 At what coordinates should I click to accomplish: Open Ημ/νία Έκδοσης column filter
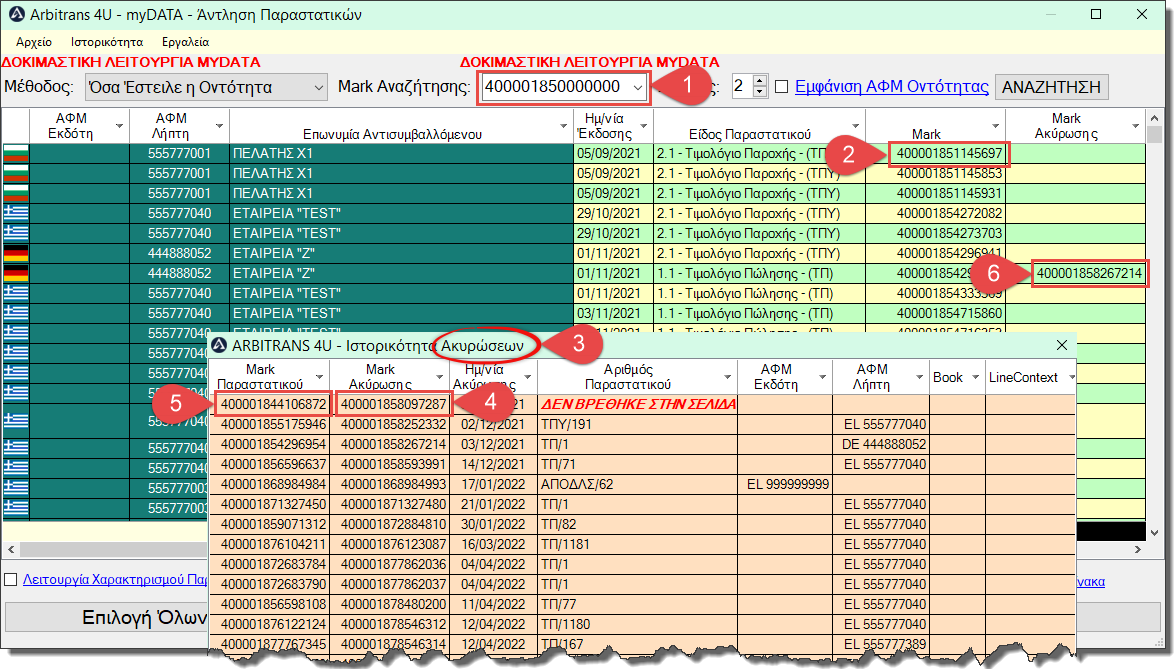point(644,126)
